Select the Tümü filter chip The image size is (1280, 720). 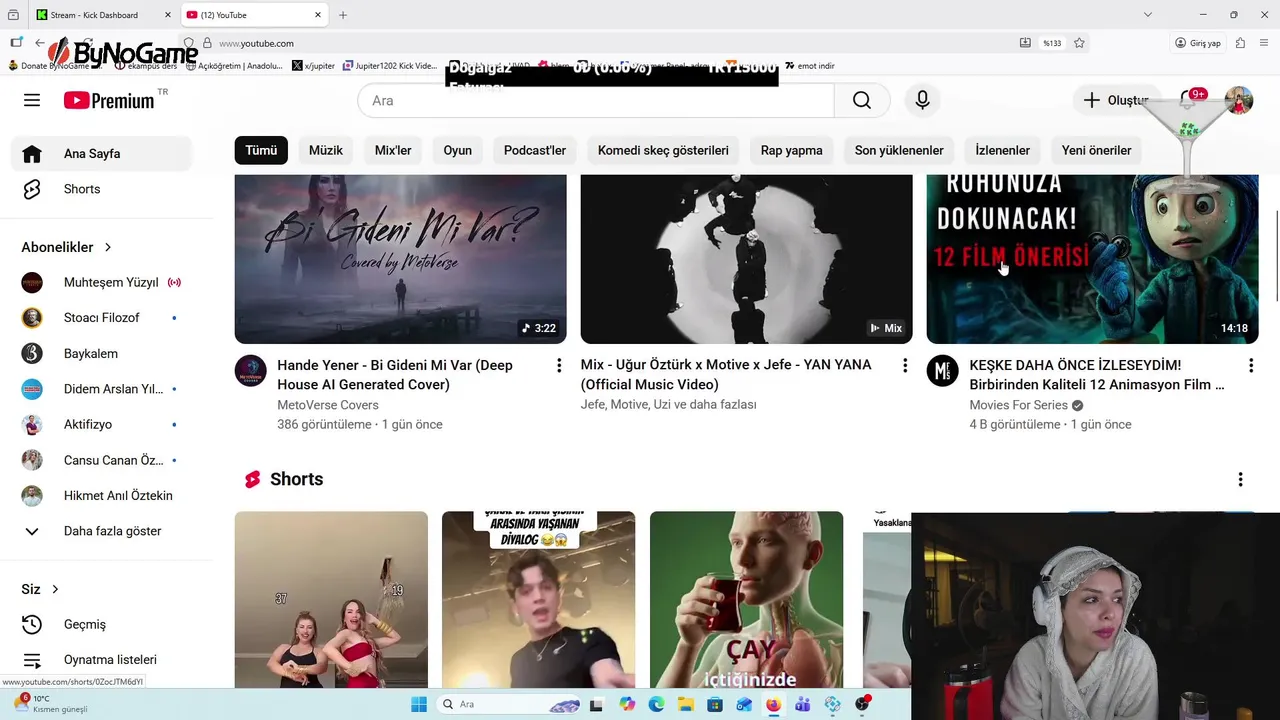(261, 150)
